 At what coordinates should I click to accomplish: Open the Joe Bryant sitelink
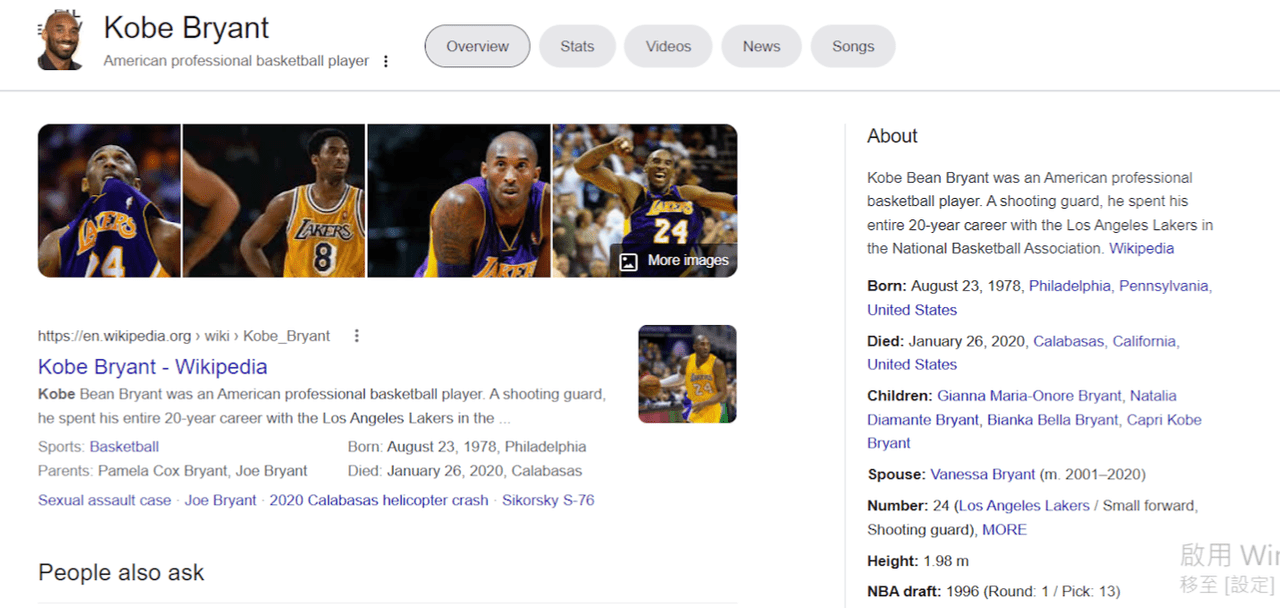(221, 500)
